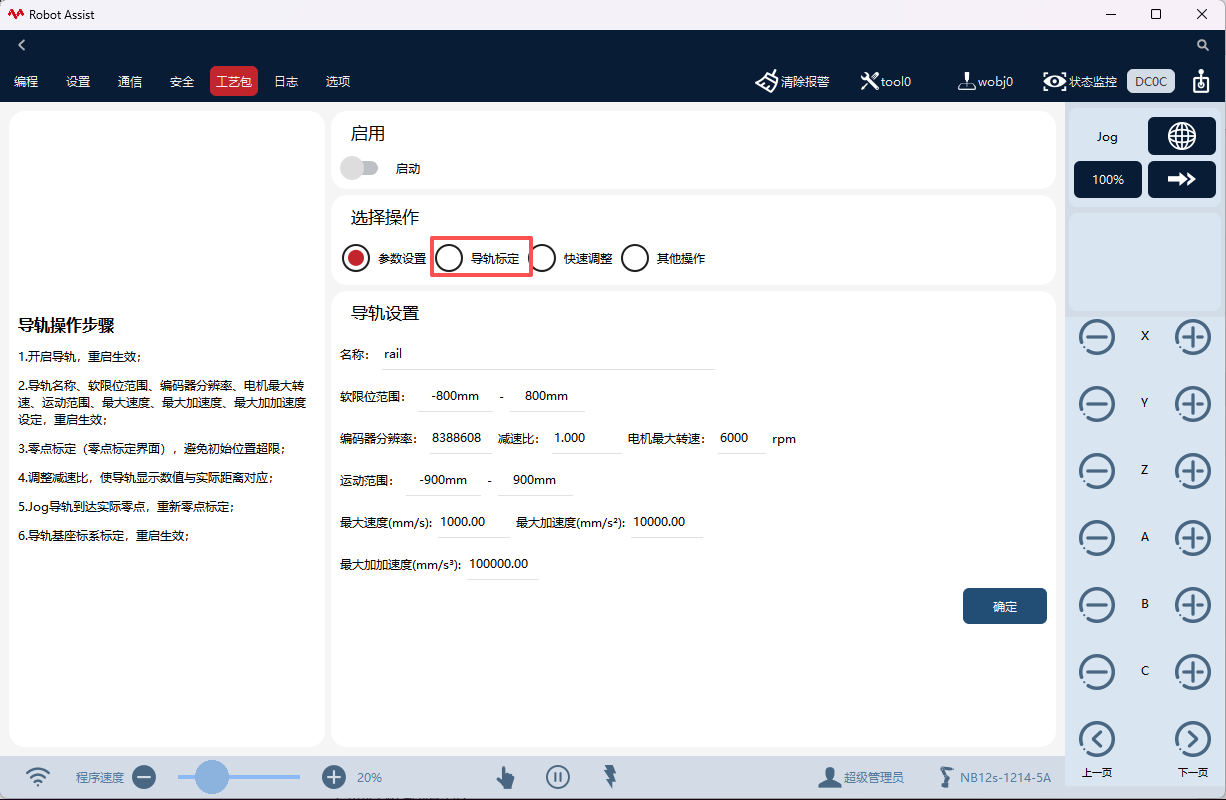Click the back chevron at top left
Image resolution: width=1226 pixels, height=800 pixels.
coord(21,44)
